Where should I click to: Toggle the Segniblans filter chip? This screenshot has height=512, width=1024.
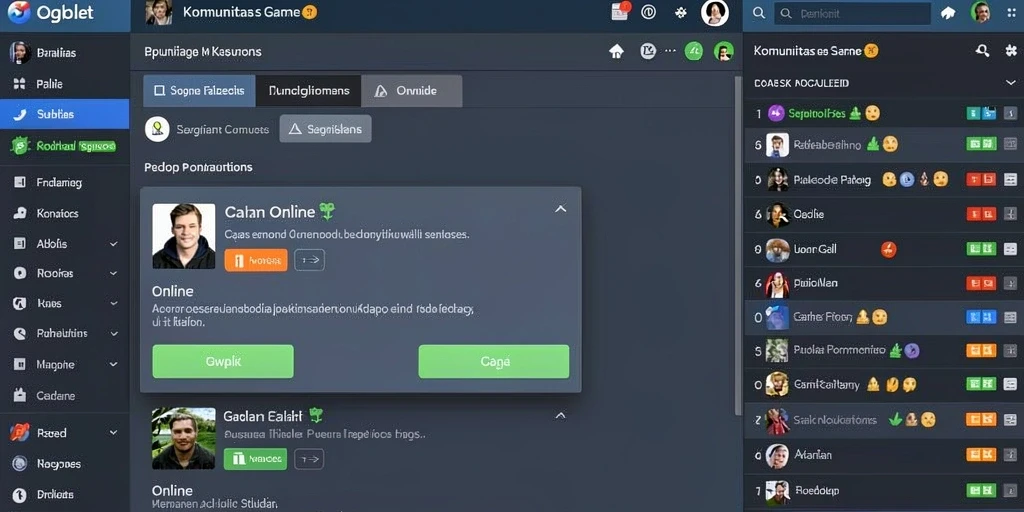pyautogui.click(x=325, y=129)
